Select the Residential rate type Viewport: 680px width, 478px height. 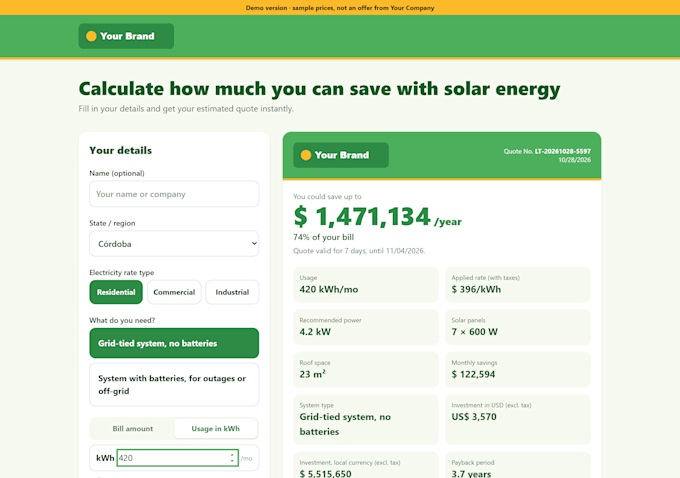[116, 292]
